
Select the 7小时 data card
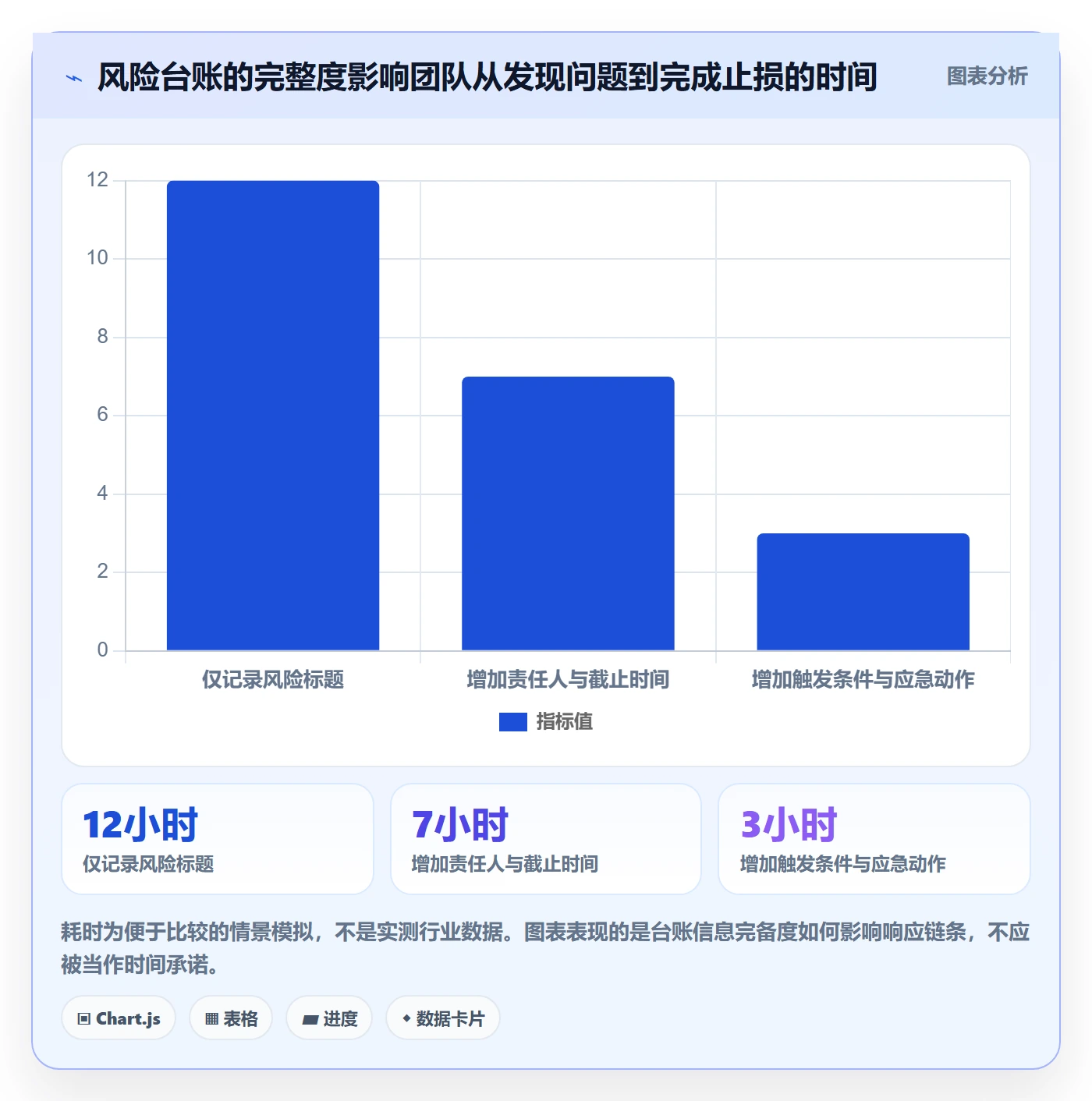pos(546,839)
